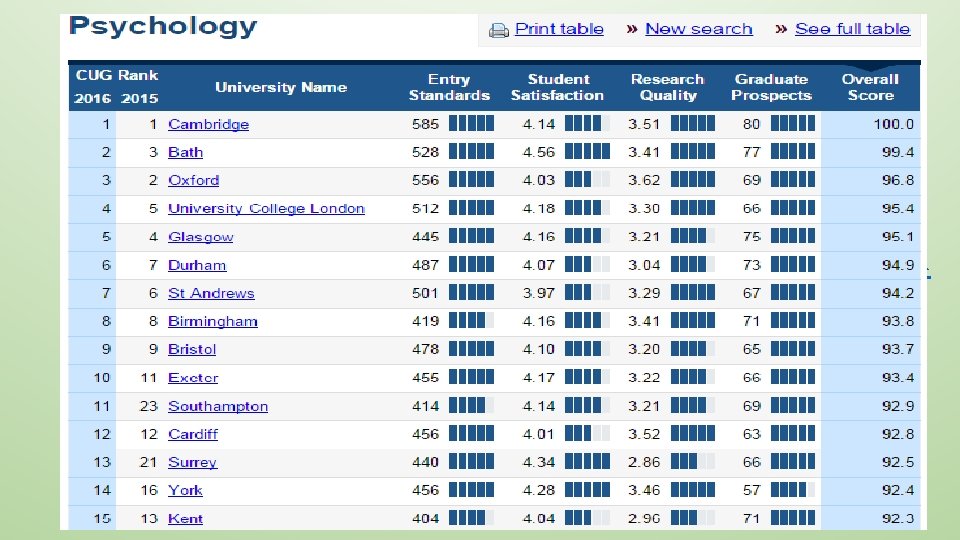Viewport: 960px width, 540px height.
Task: Click Cardiff's research quality value 3.52
Action: pyautogui.click(x=644, y=434)
